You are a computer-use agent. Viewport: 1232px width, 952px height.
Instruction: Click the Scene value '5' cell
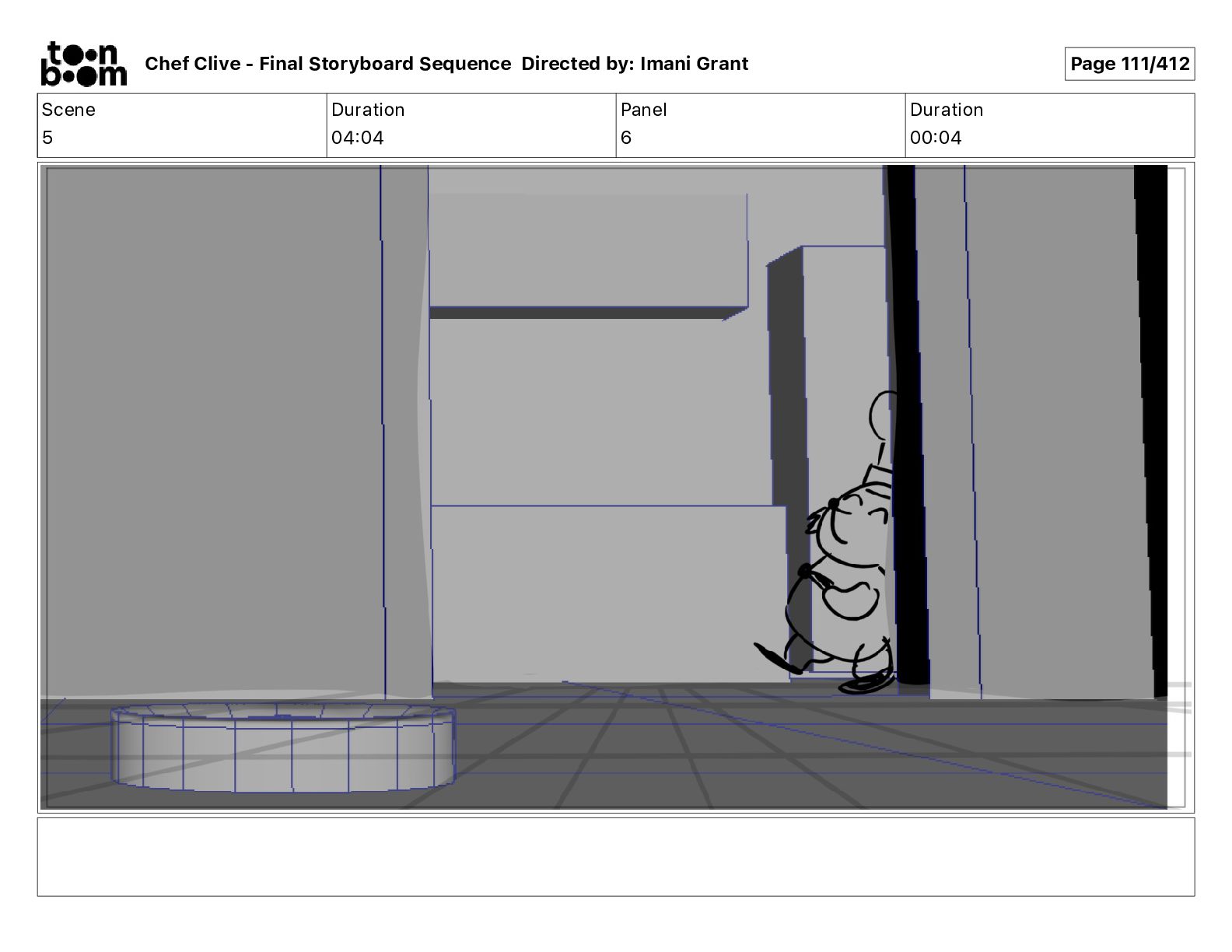182,126
